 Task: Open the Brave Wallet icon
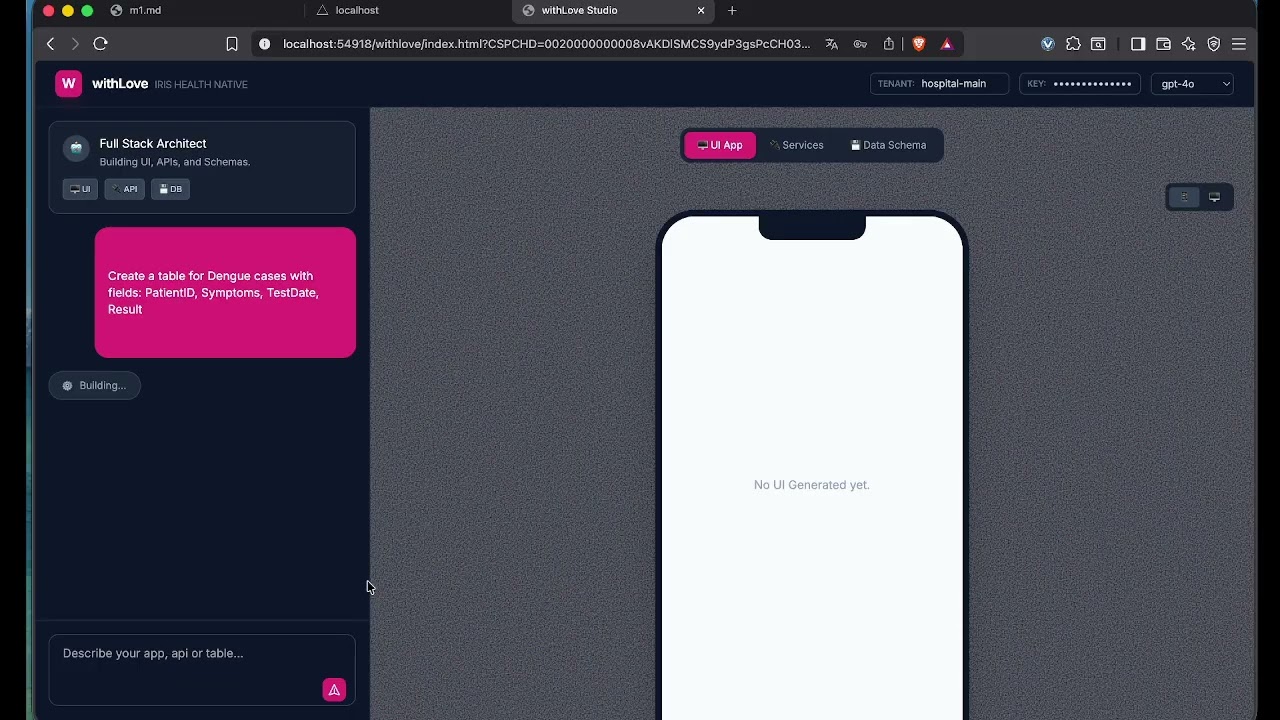[x=1163, y=44]
